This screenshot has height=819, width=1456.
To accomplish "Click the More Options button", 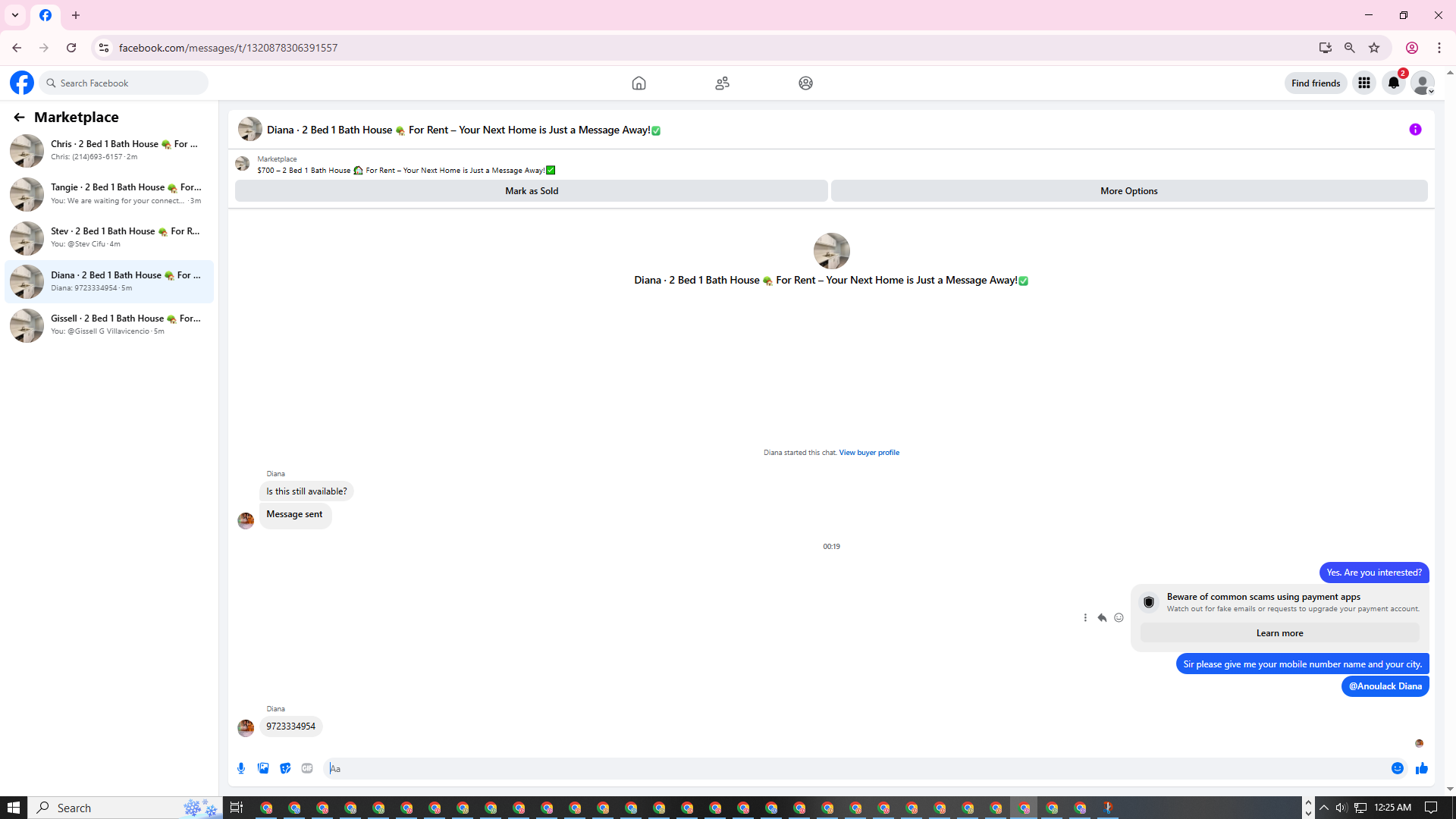I will tap(1128, 191).
